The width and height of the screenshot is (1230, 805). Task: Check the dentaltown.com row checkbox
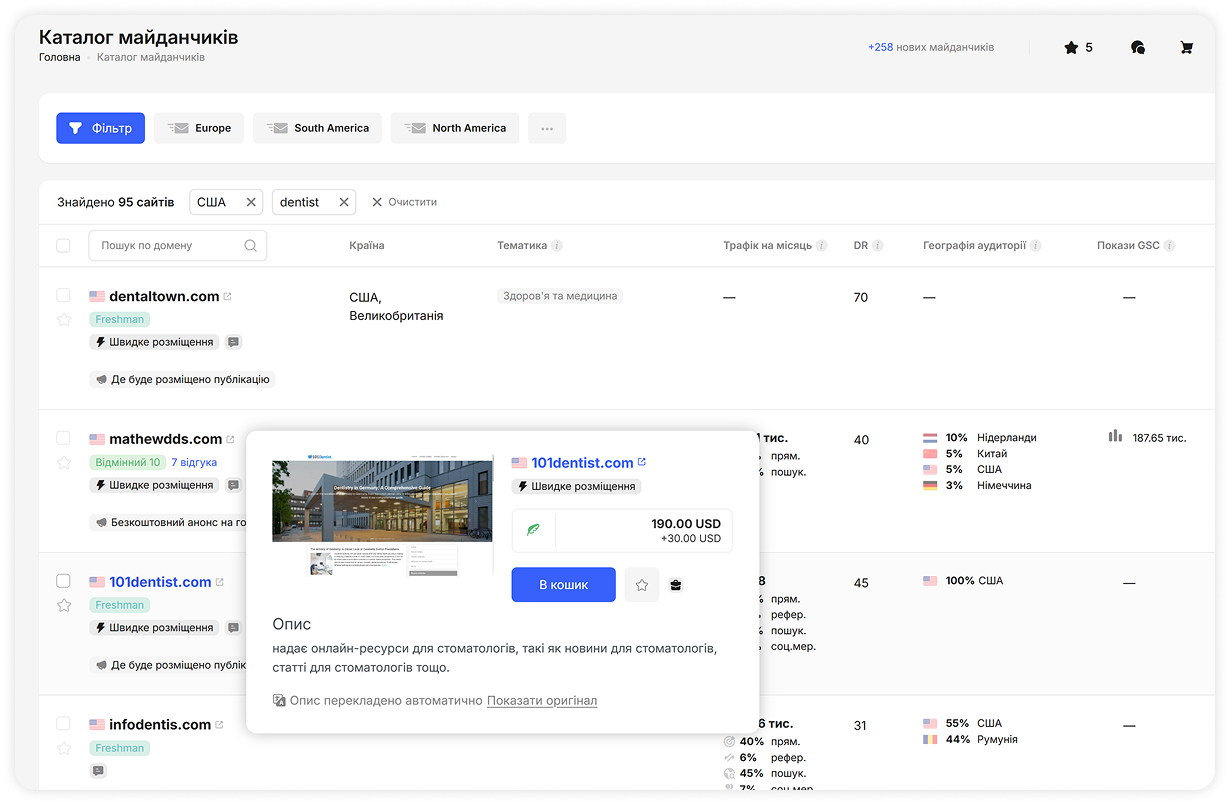(64, 296)
